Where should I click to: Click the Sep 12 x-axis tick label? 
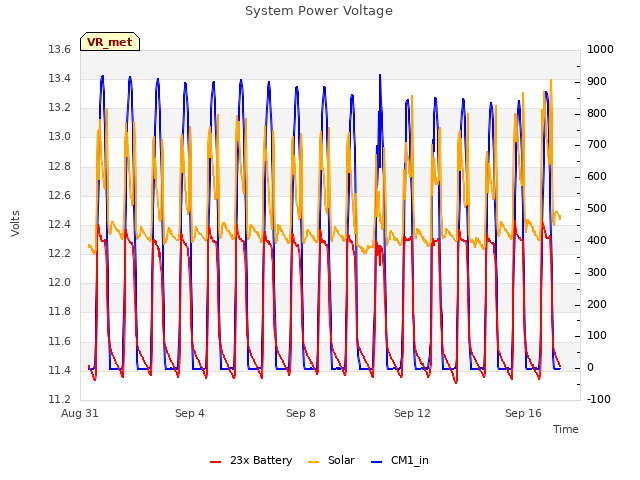coord(412,413)
